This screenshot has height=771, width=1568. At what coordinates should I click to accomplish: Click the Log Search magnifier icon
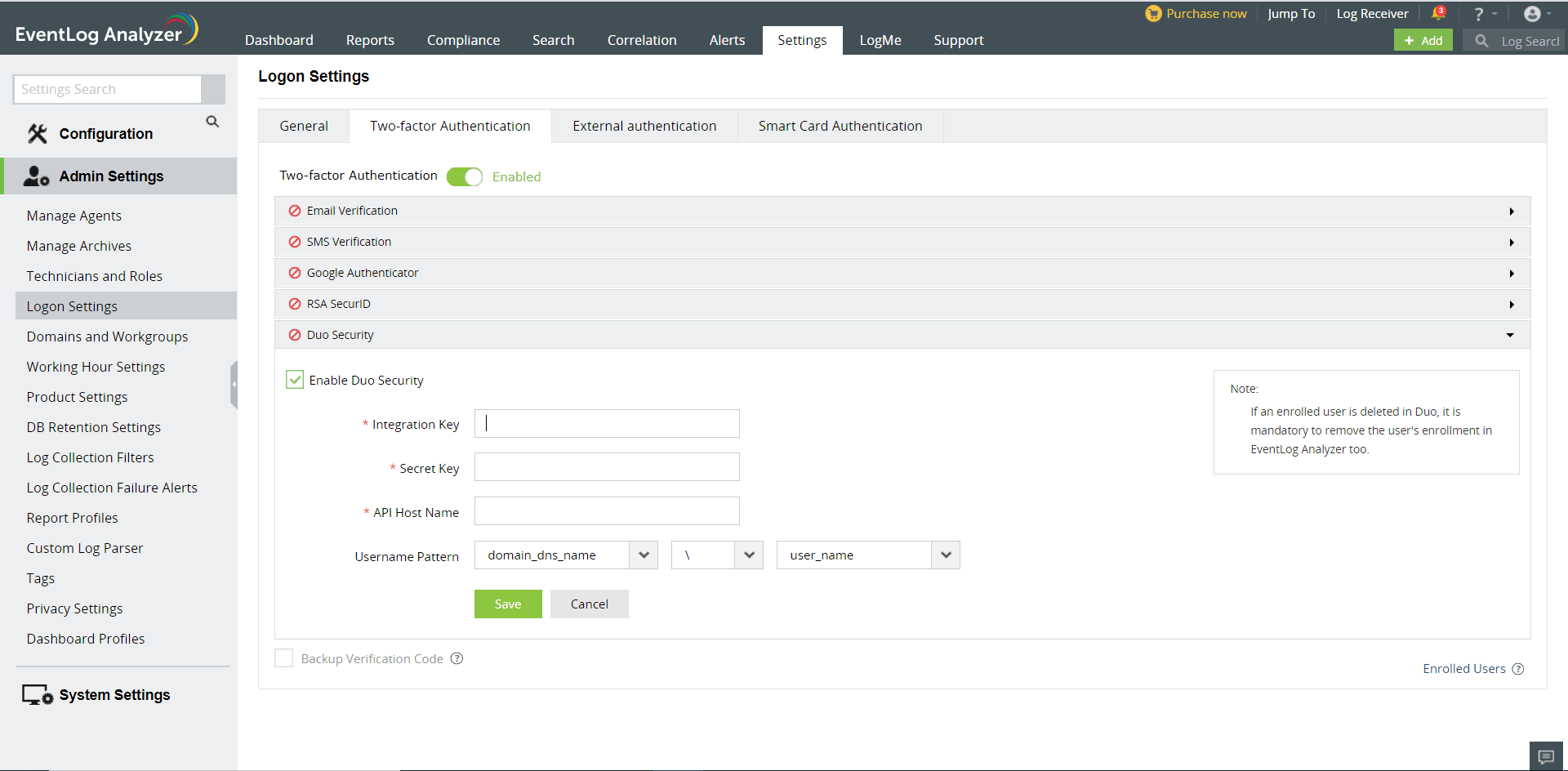(1481, 41)
